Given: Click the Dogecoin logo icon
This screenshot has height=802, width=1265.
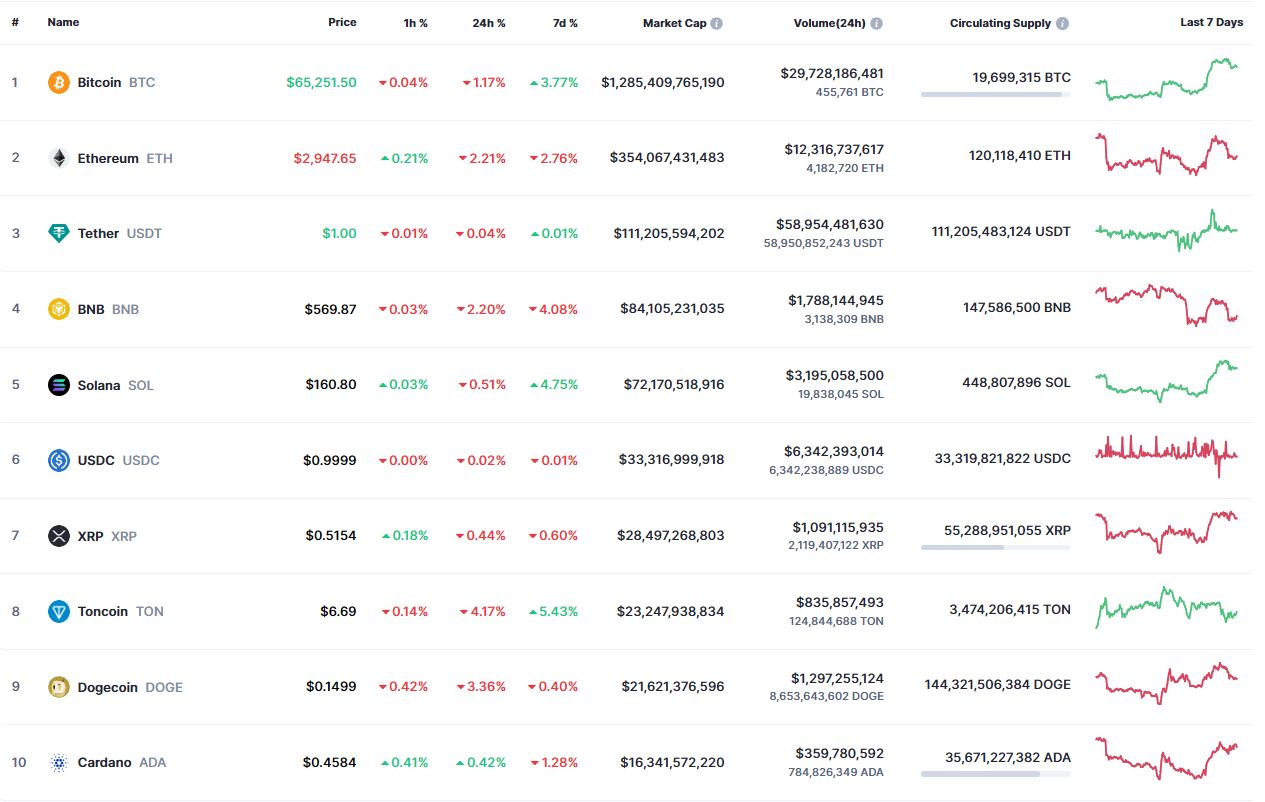Looking at the screenshot, I should coord(59,687).
